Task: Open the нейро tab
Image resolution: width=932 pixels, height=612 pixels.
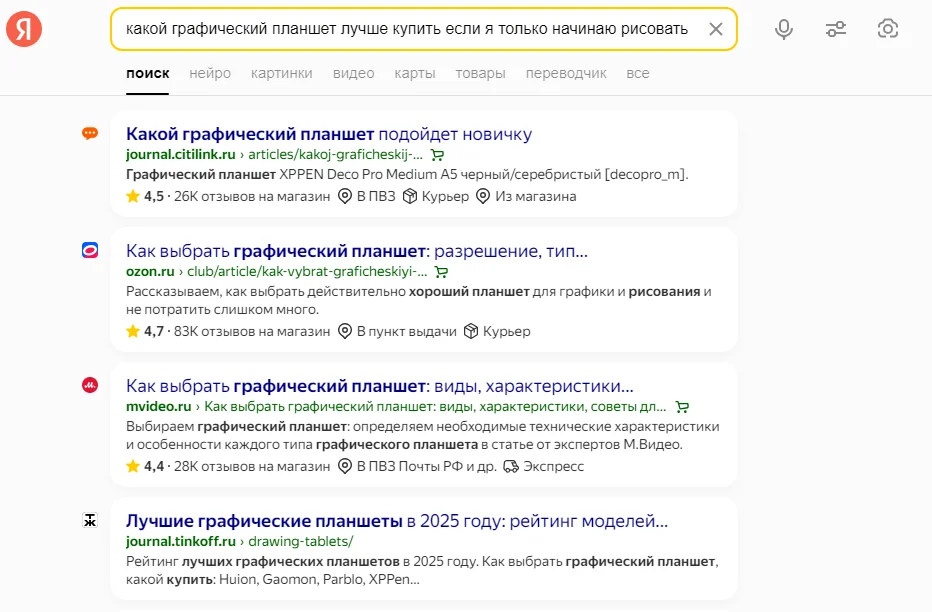Action: pyautogui.click(x=210, y=73)
